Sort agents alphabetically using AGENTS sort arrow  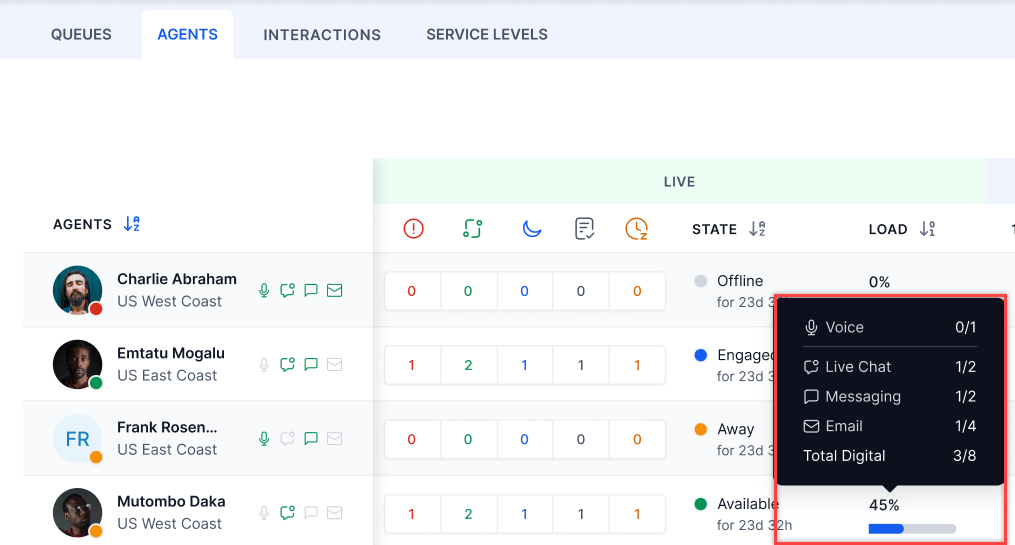tap(132, 224)
